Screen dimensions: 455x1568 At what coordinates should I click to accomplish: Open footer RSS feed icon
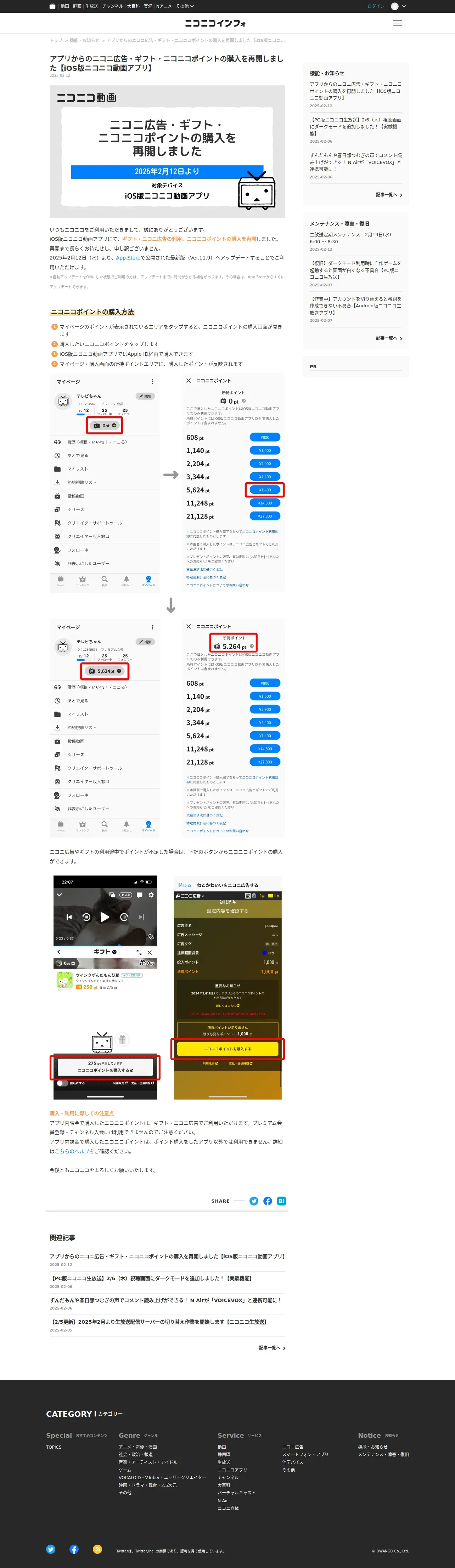point(97,1549)
